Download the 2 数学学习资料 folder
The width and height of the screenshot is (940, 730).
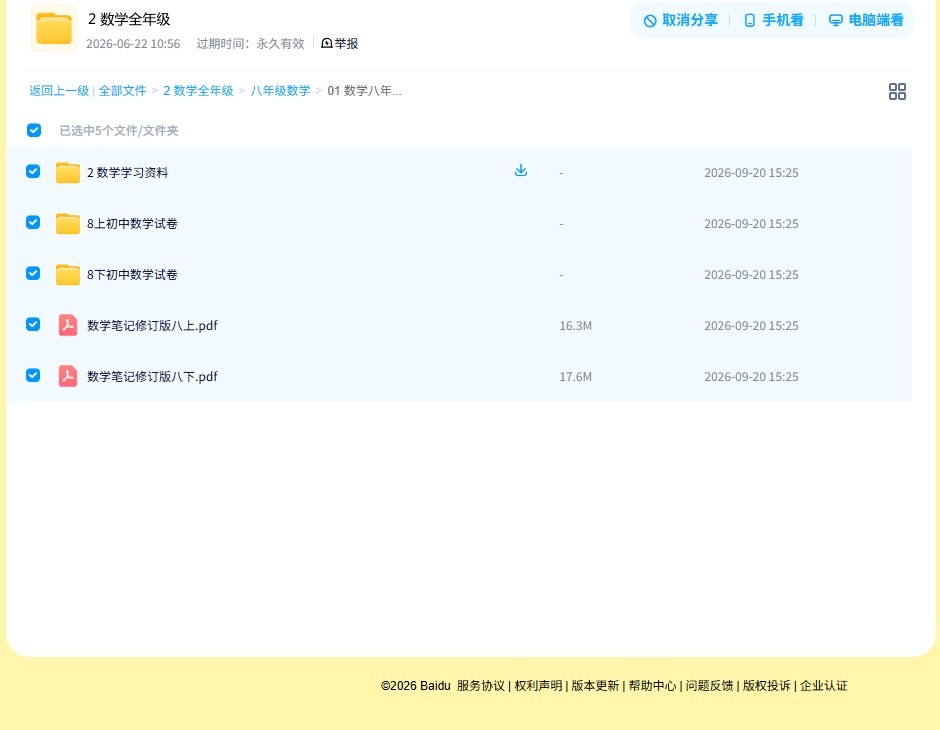pyautogui.click(x=521, y=171)
